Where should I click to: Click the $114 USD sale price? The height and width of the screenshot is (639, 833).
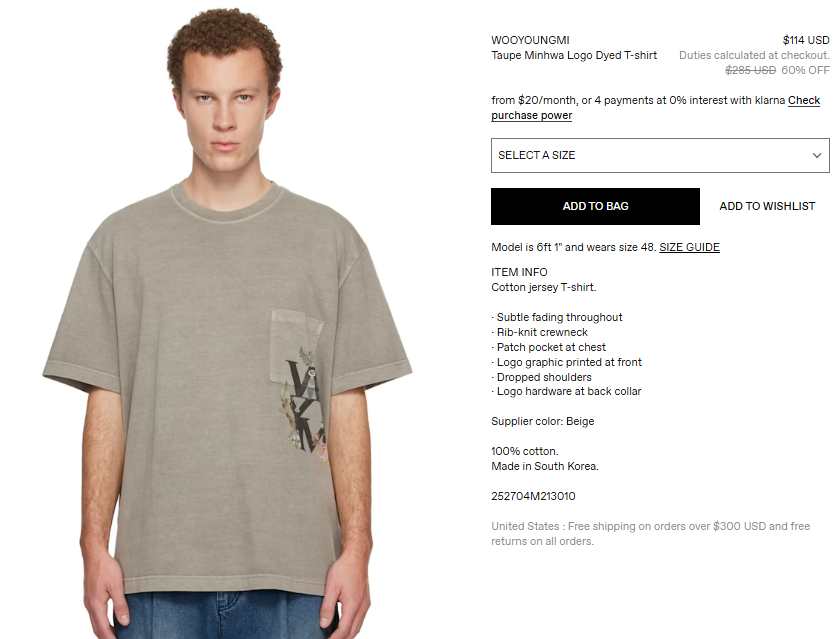click(806, 40)
